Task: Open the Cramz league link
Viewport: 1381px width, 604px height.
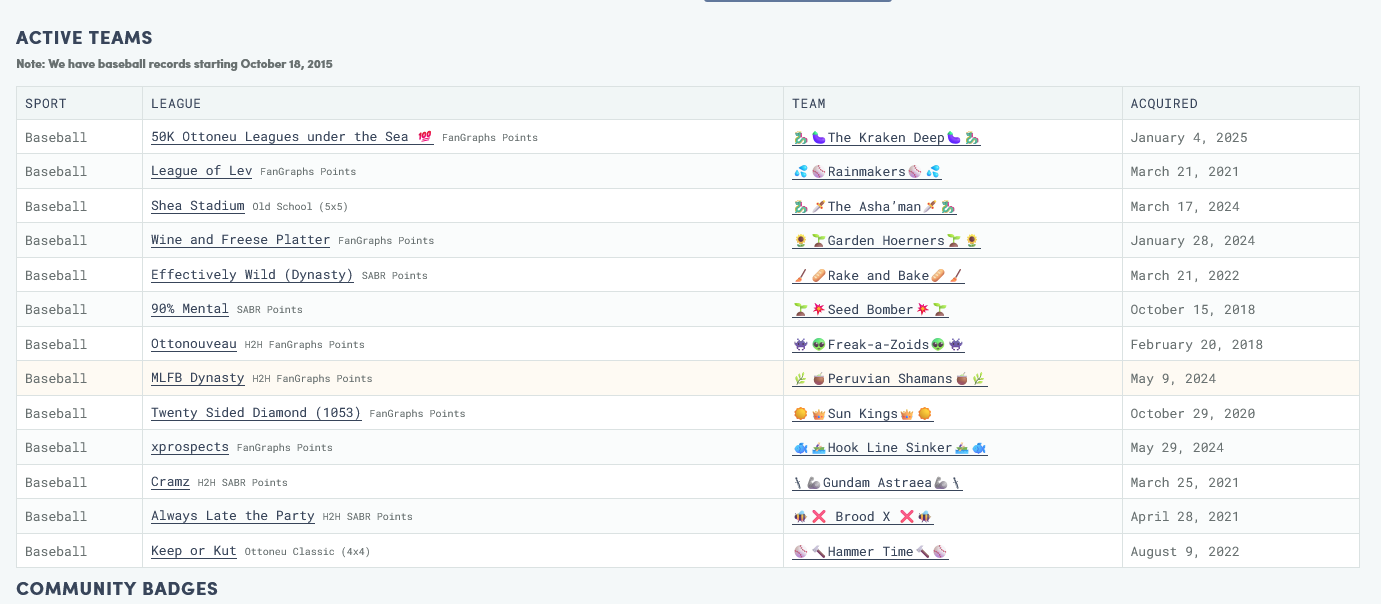Action: [170, 482]
